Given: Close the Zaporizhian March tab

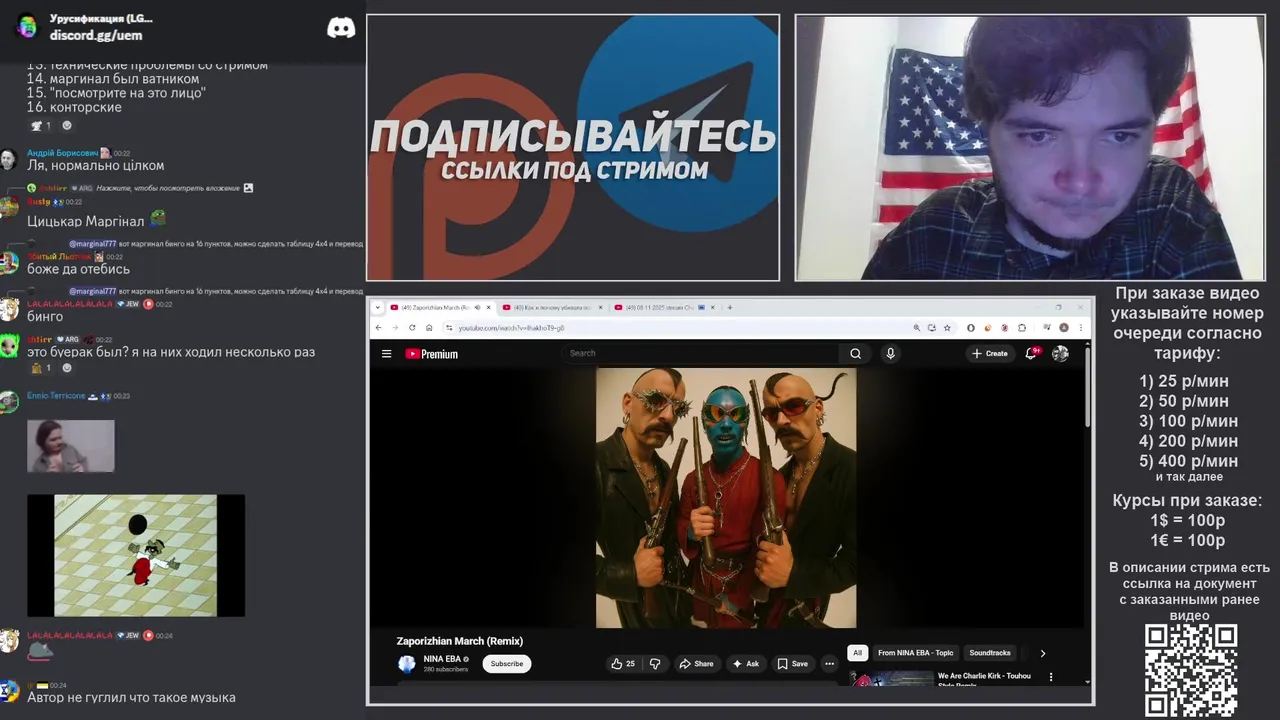Looking at the screenshot, I should (x=488, y=307).
